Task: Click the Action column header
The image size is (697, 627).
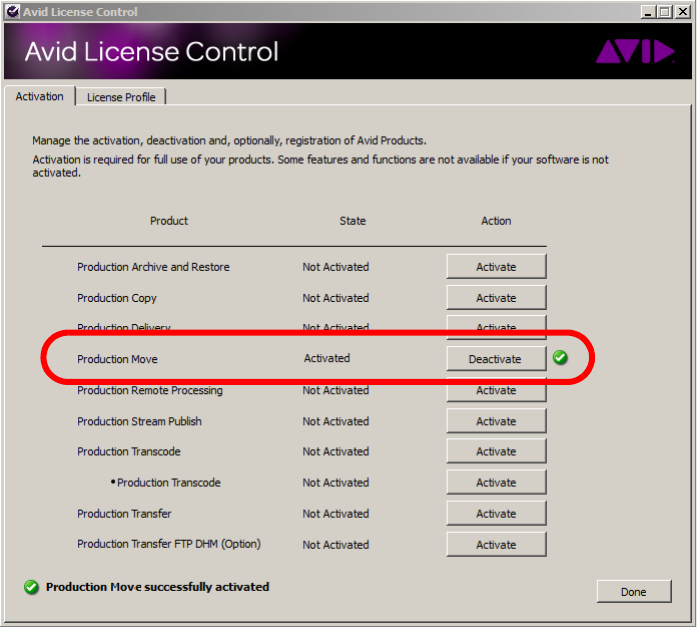Action: pyautogui.click(x=496, y=221)
